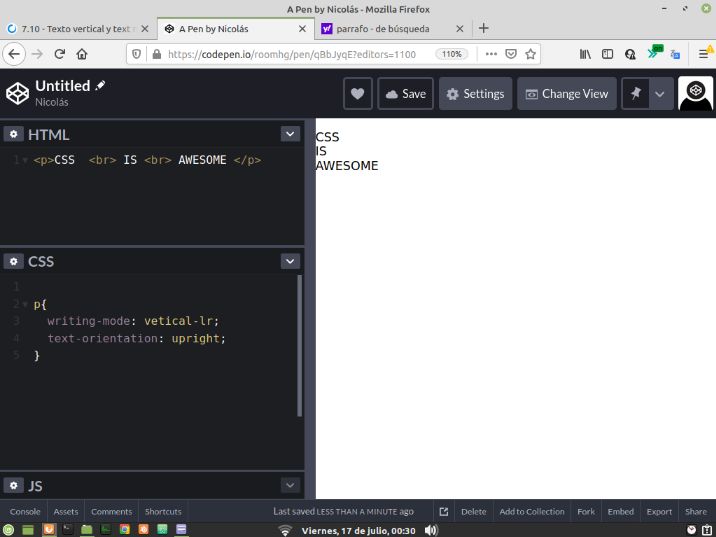Edit pen title with pencil icon
This screenshot has width=716, height=537.
click(x=100, y=85)
